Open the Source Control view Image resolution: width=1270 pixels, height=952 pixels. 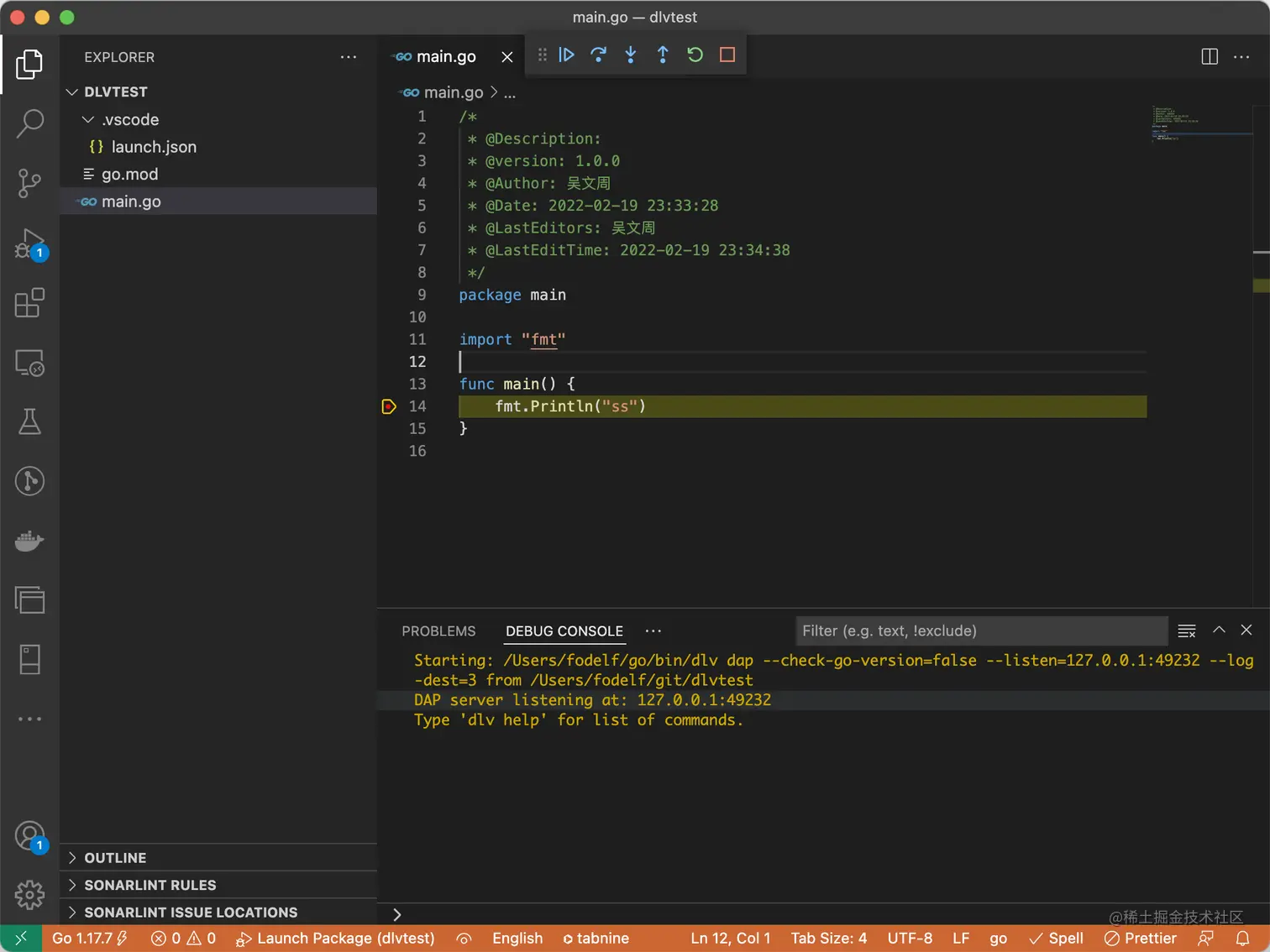point(29,183)
